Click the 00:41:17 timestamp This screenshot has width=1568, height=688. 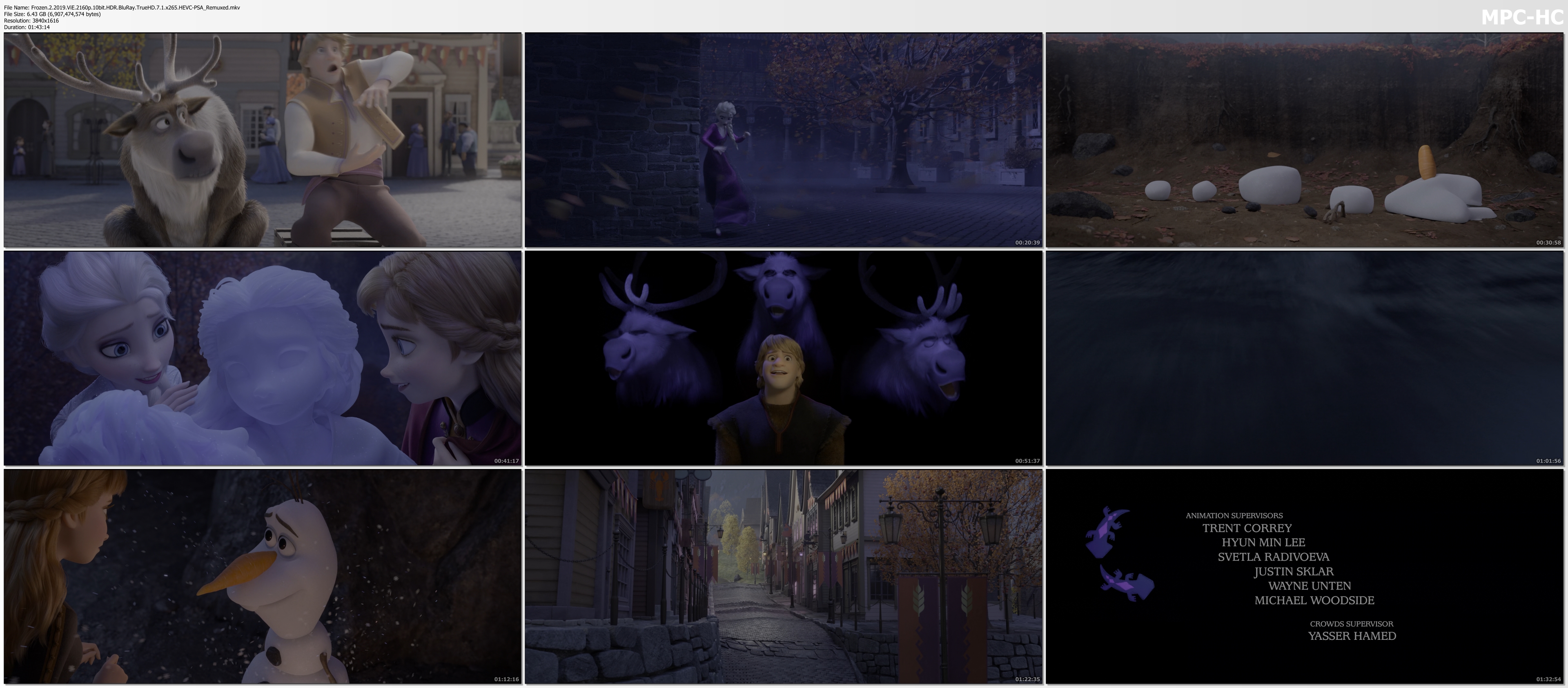click(x=506, y=461)
